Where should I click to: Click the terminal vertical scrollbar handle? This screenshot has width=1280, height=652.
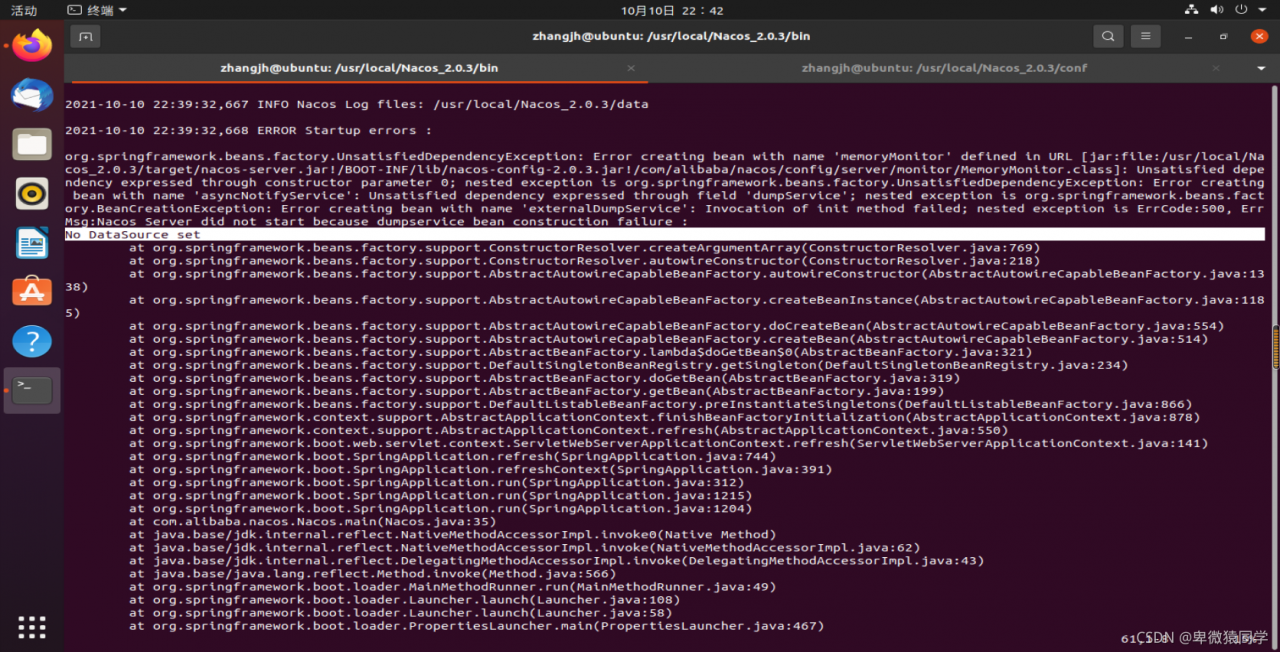coord(1274,348)
